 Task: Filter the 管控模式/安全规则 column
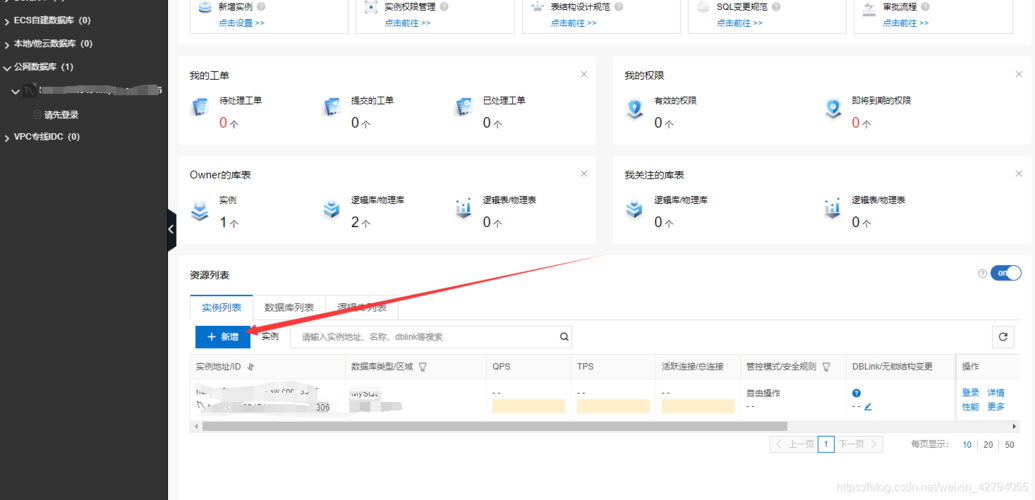coord(826,367)
